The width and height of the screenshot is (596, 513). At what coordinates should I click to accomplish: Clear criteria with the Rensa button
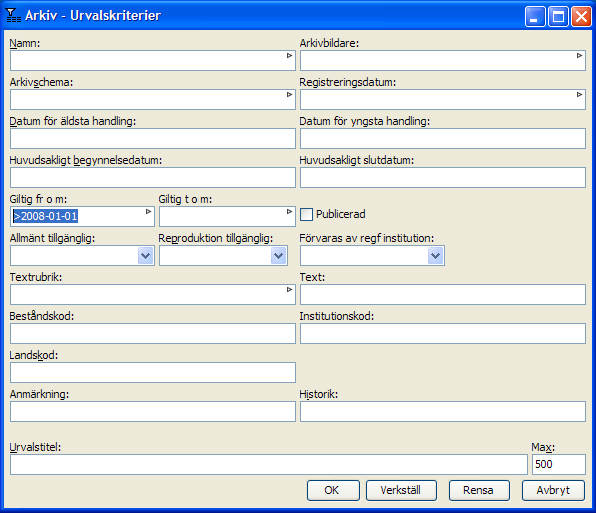click(x=479, y=491)
